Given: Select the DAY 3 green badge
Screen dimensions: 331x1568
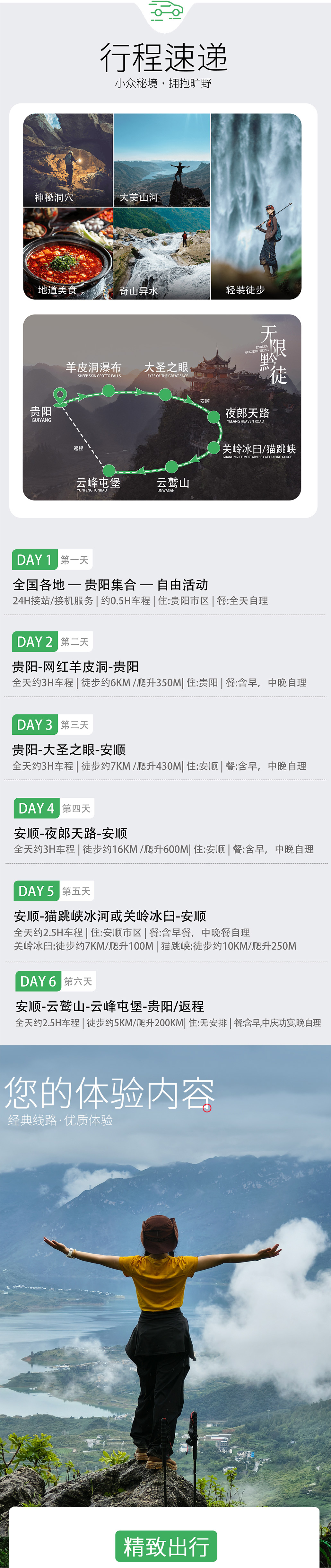Looking at the screenshot, I should 35,724.
